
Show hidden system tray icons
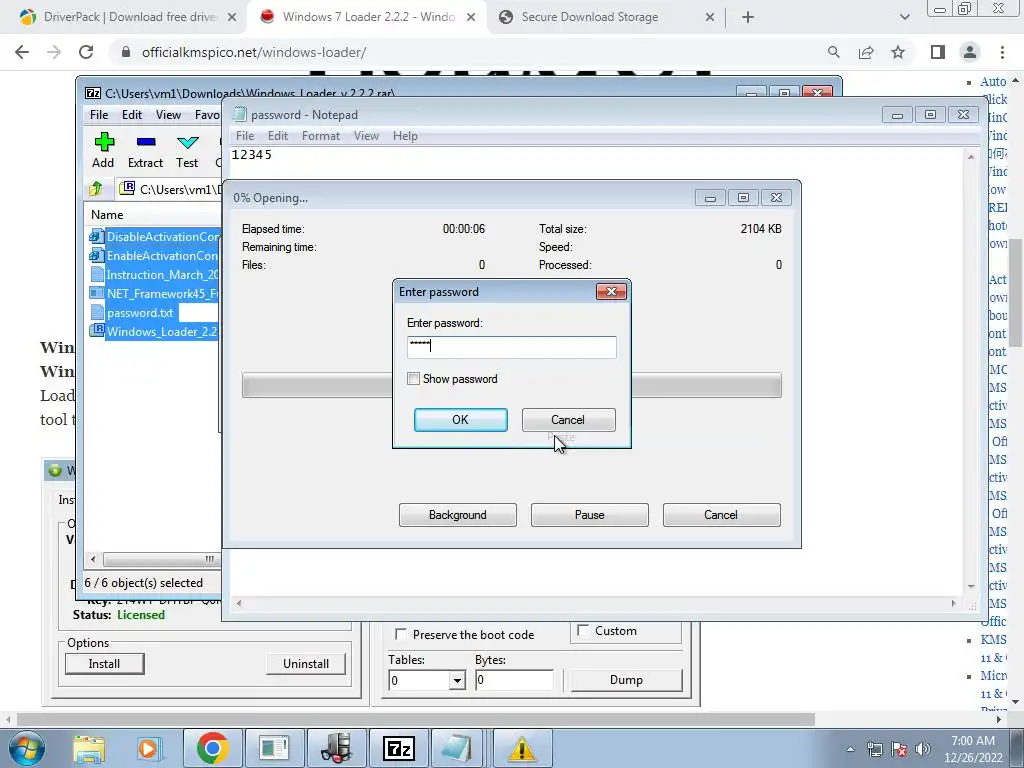pos(850,749)
